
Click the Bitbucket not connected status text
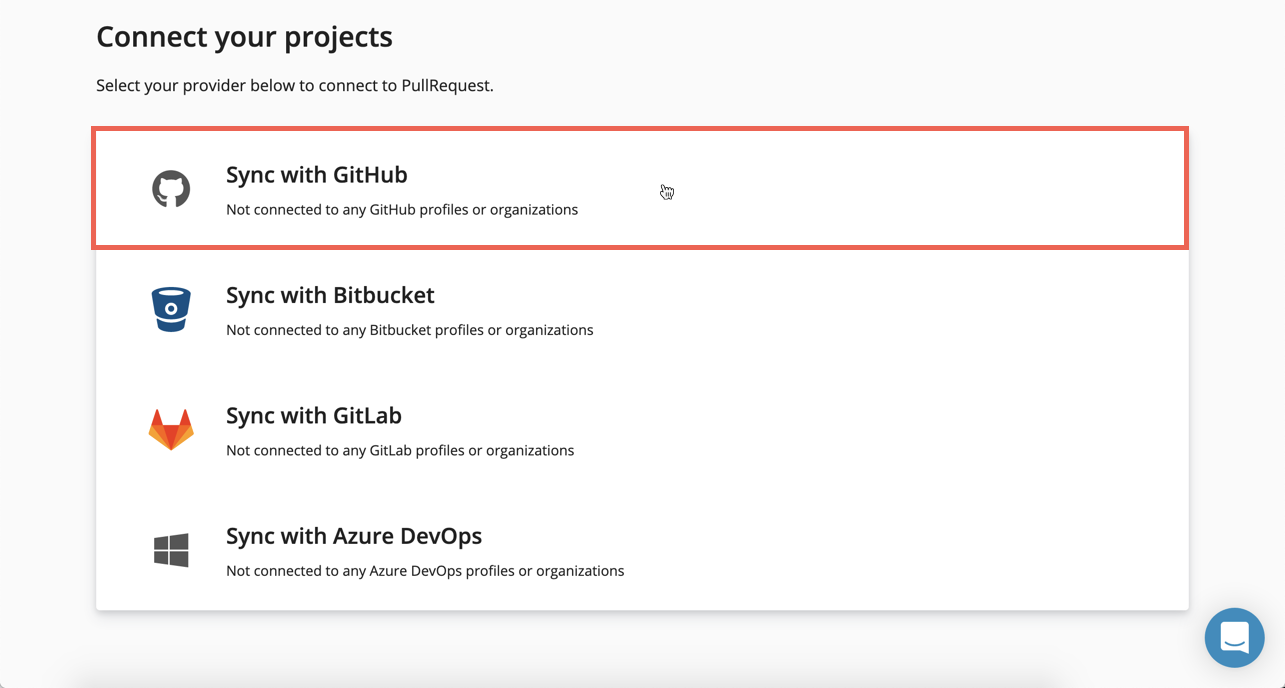409,330
